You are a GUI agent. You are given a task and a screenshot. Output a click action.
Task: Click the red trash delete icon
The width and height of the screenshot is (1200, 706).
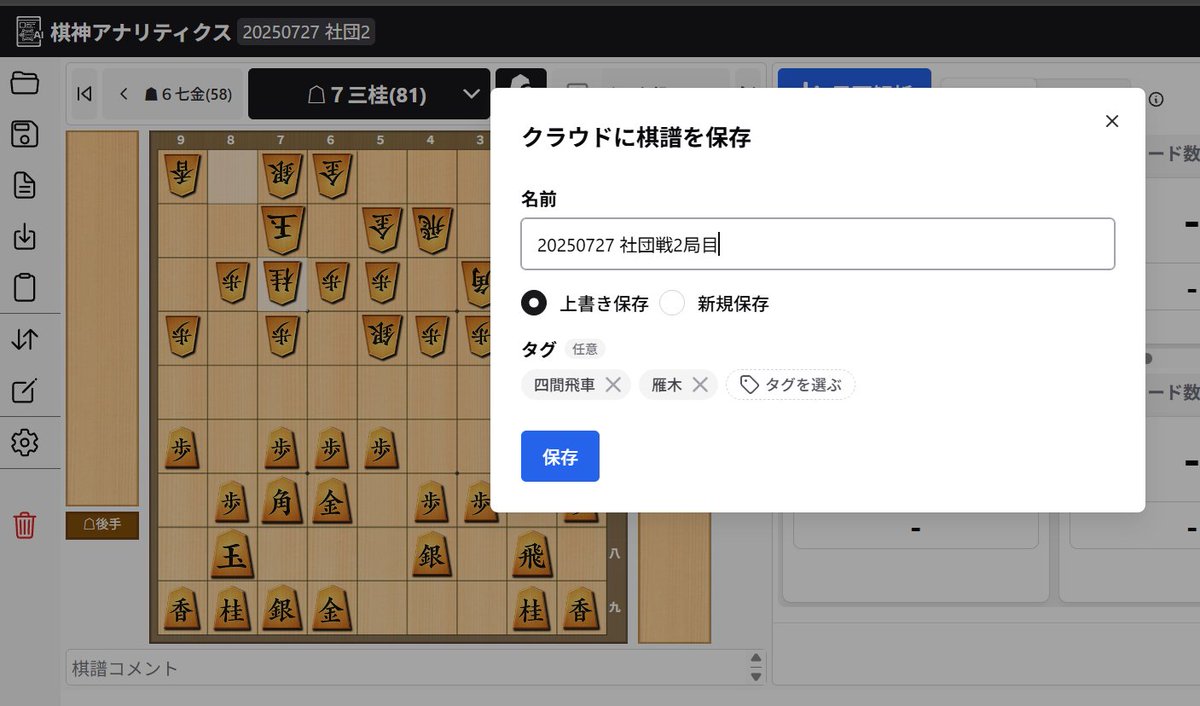(x=25, y=525)
